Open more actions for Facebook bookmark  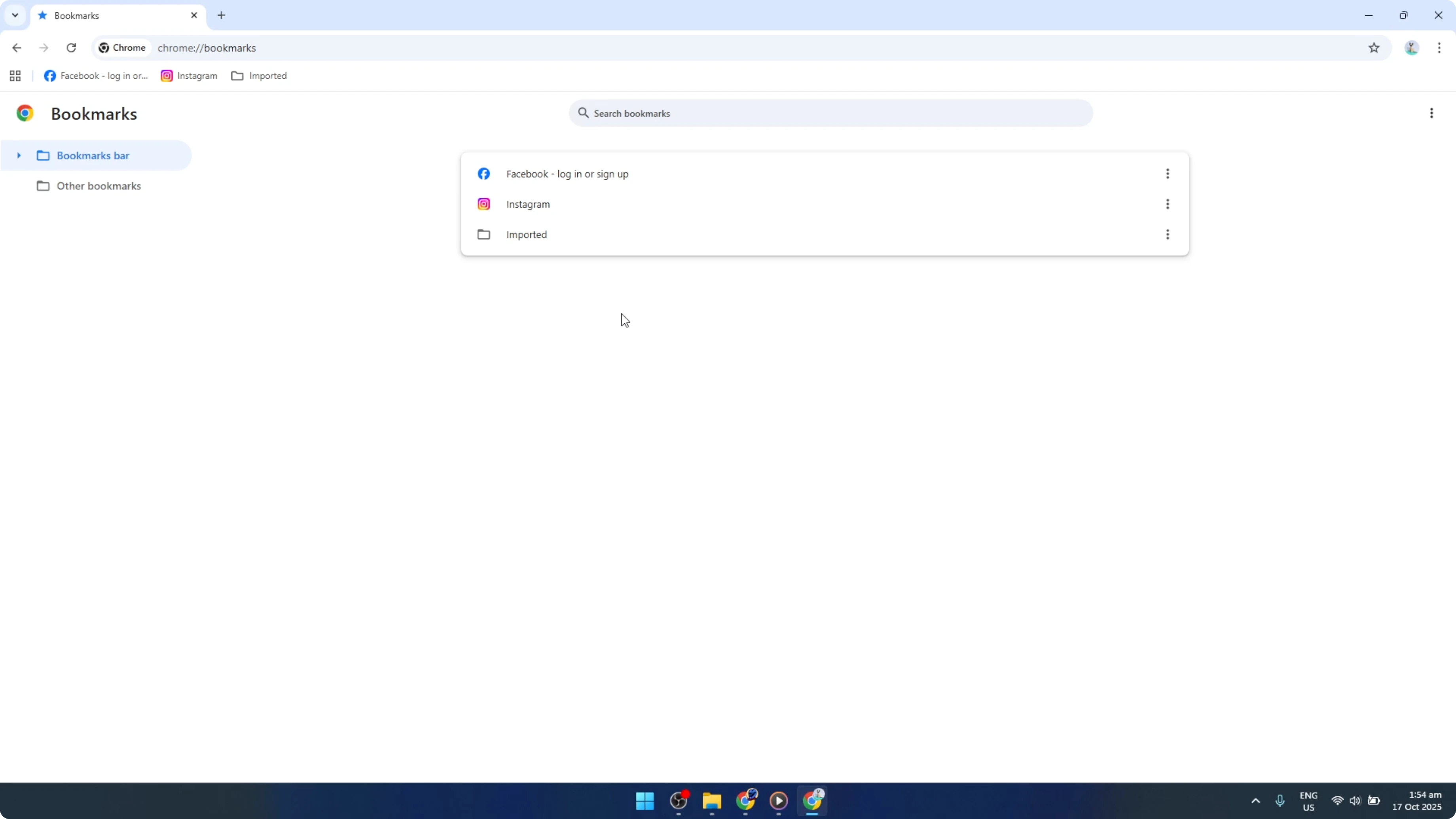click(x=1167, y=174)
